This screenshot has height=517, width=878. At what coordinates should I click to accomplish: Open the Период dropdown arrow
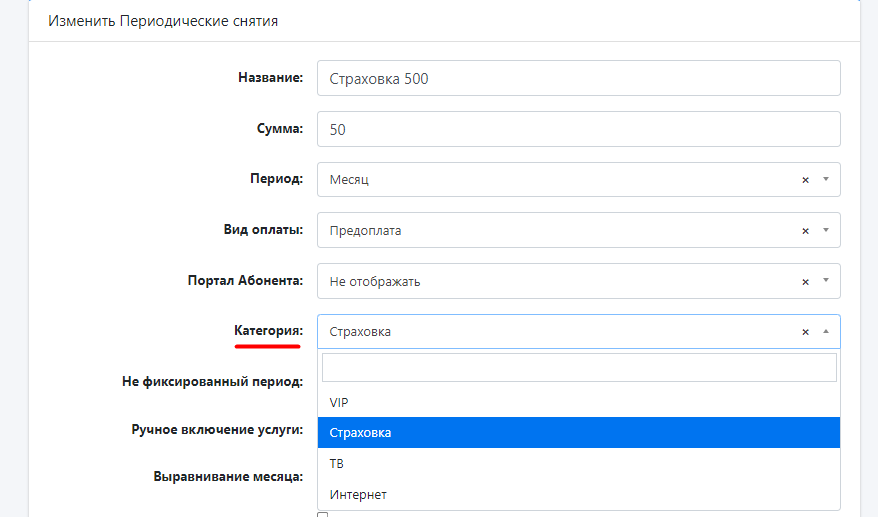tap(826, 180)
